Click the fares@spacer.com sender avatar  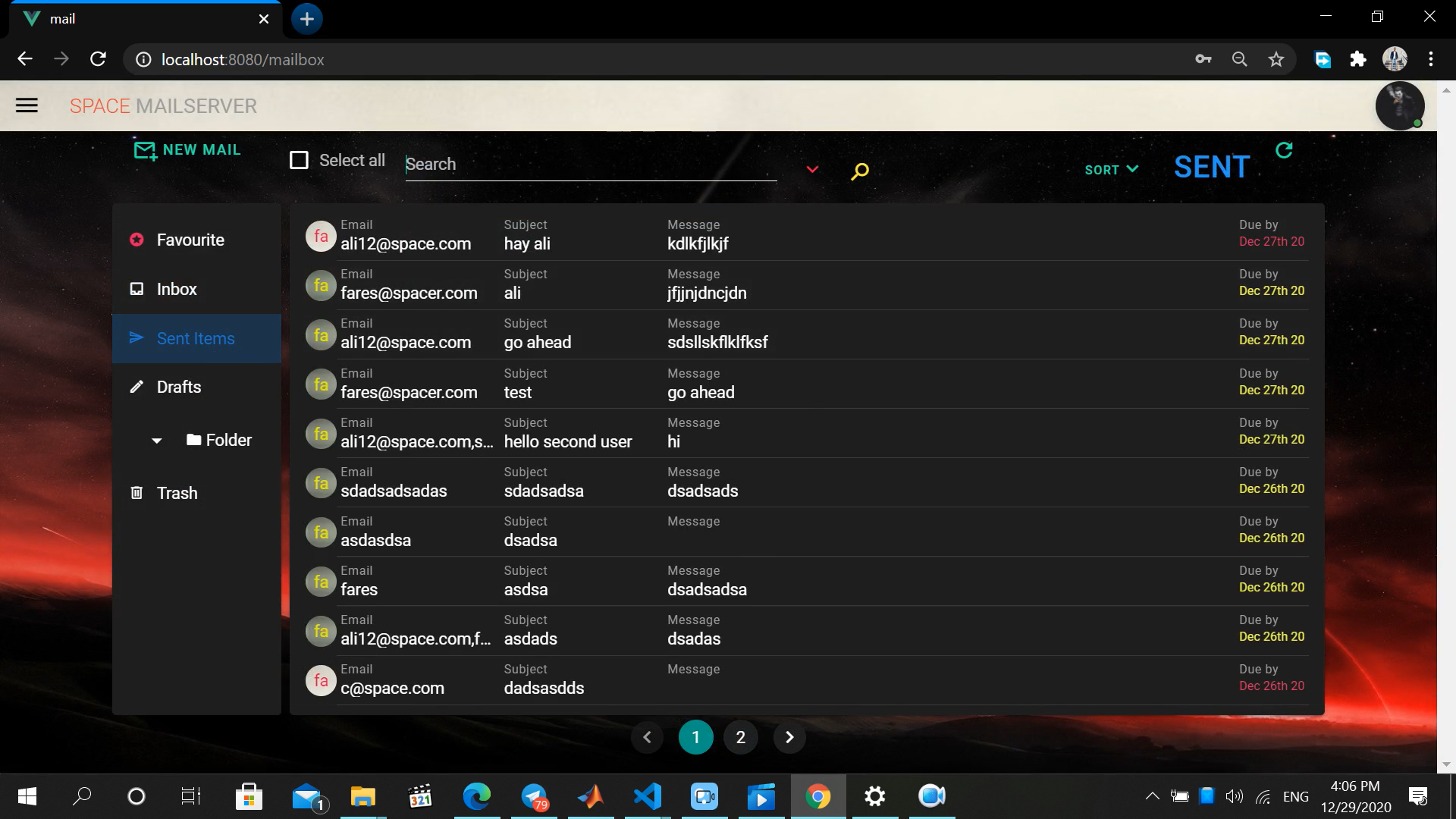tap(320, 285)
